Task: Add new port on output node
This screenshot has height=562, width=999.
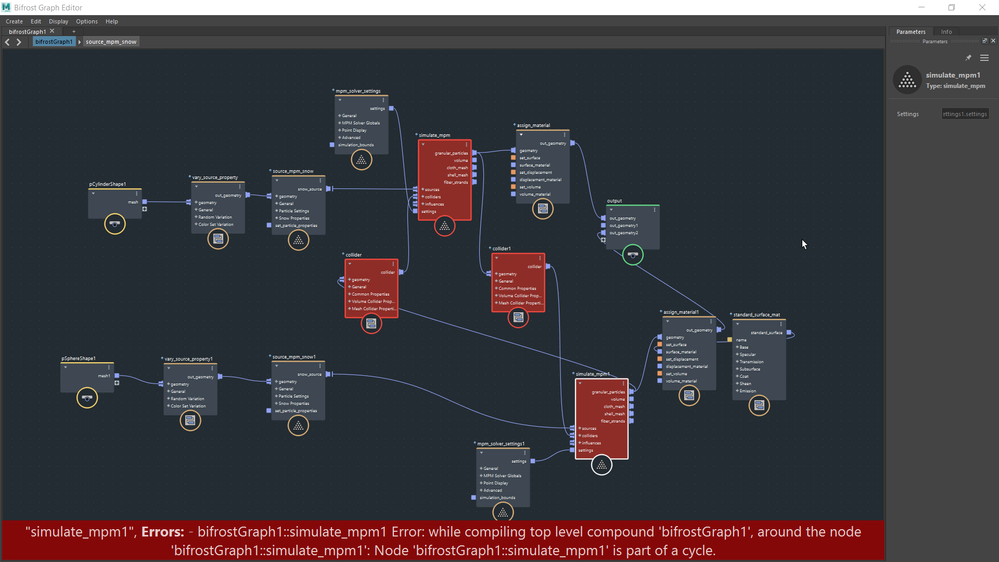Action: [x=603, y=240]
